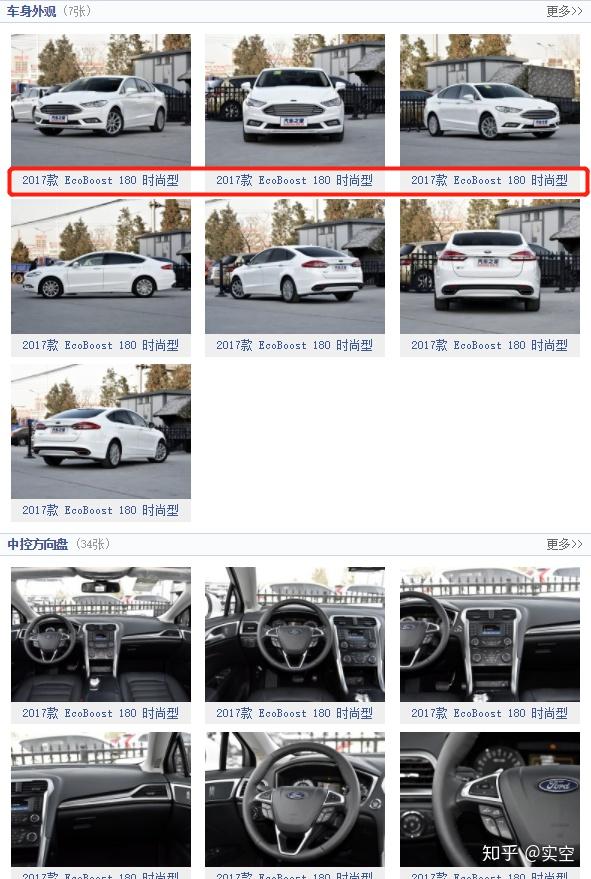Open front-left angle white car photo
The width and height of the screenshot is (591, 879).
101,100
